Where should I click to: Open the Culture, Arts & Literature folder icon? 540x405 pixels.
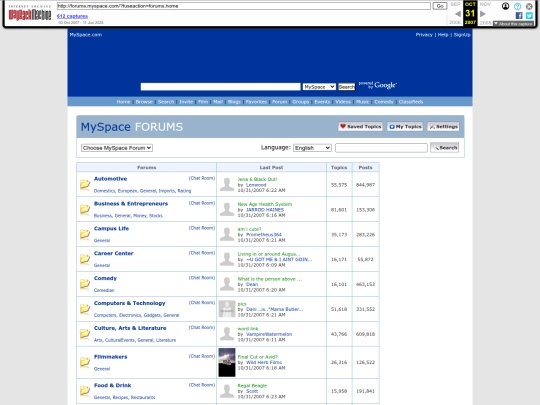[85, 333]
